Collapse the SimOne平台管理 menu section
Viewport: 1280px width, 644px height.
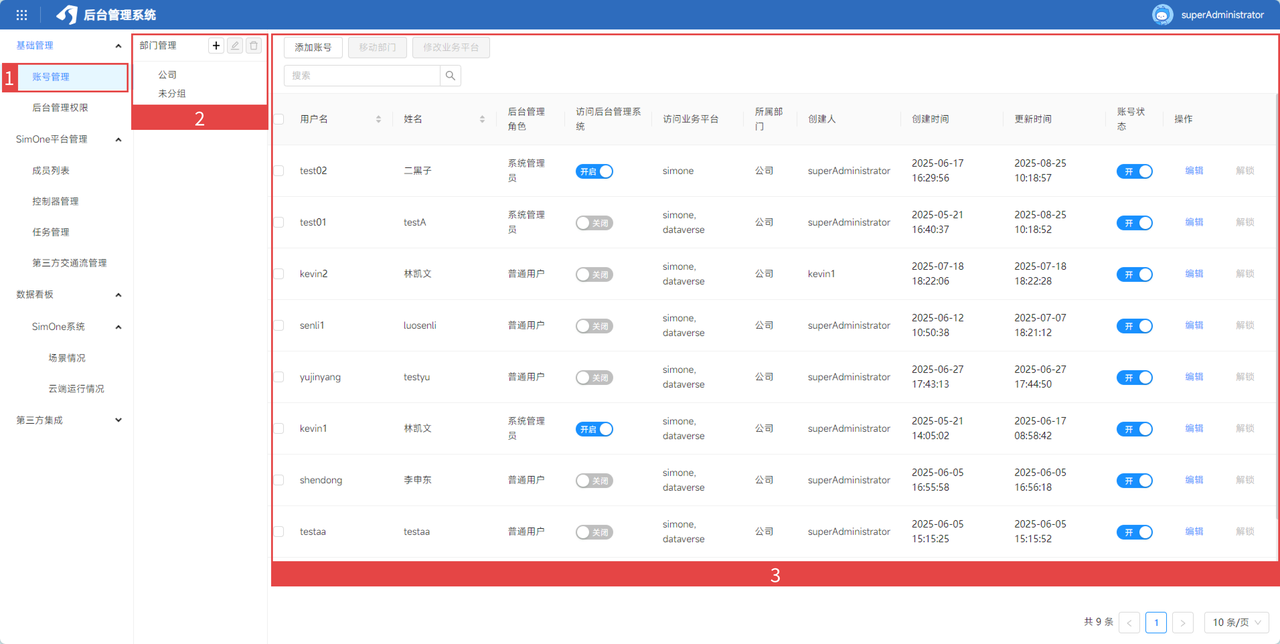(118, 140)
